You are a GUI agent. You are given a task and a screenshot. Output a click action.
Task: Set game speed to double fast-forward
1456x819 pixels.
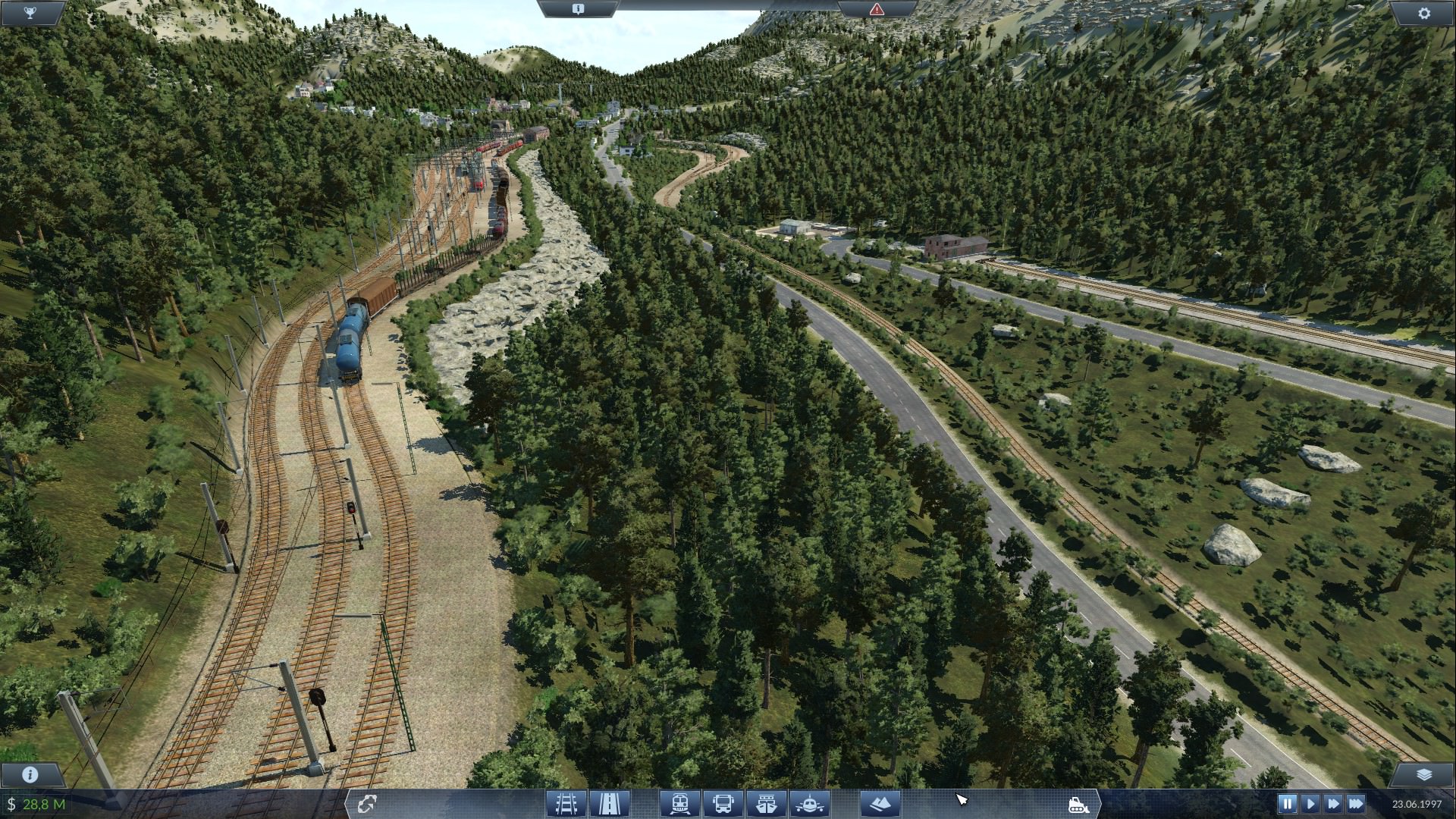(x=1333, y=803)
